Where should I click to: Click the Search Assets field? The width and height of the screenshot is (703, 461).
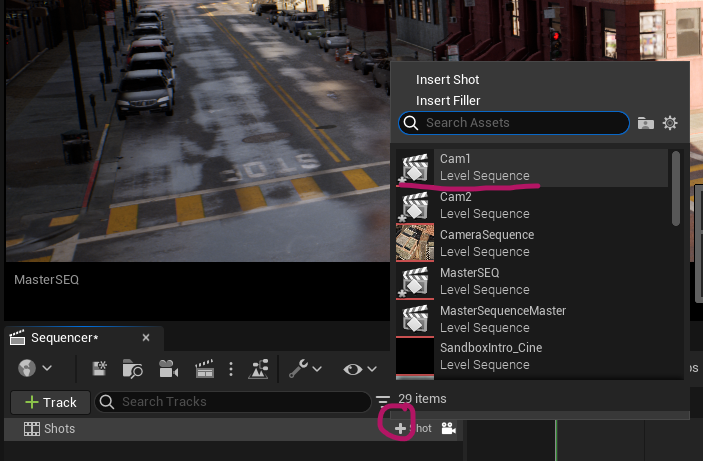[x=514, y=123]
